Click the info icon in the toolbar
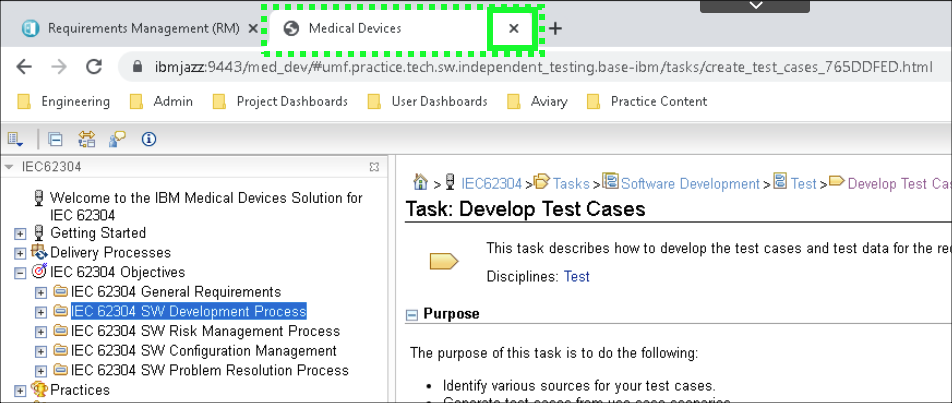The width and height of the screenshot is (952, 403). click(149, 139)
